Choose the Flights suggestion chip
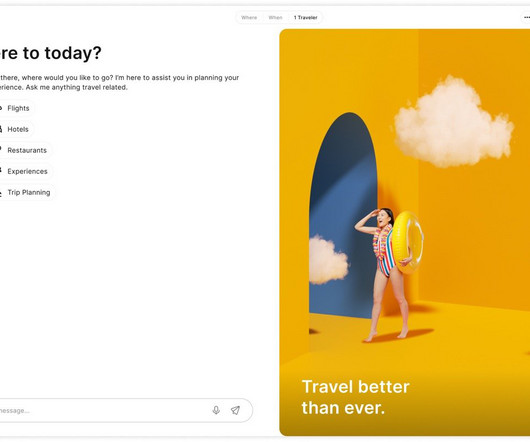The image size is (530, 442). (x=16, y=108)
